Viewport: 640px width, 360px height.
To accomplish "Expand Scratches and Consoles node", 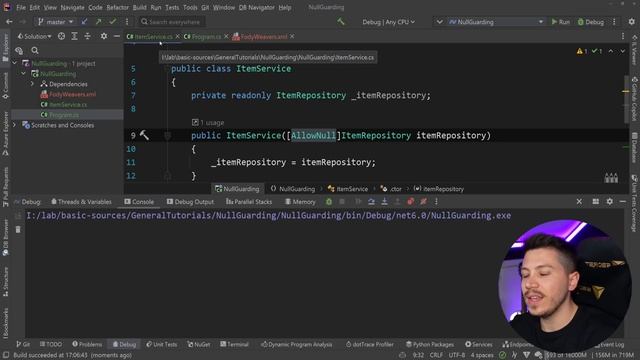I will [x=15, y=125].
